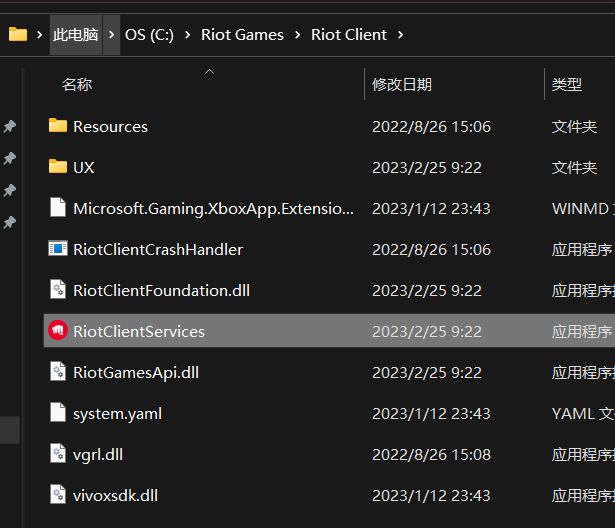Screen dimensions: 615x528
Task: Sort by the 修改日期 column header
Action: (x=402, y=84)
